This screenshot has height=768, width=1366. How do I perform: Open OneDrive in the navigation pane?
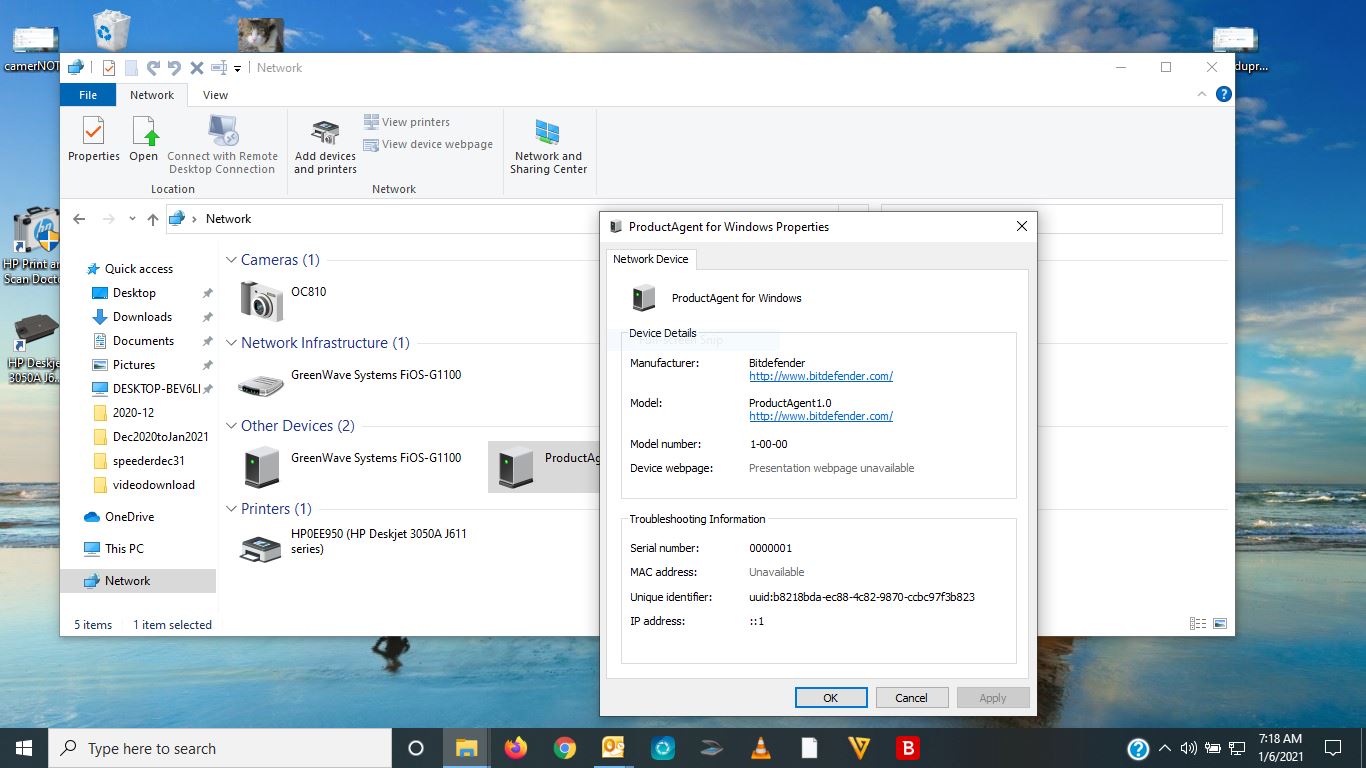click(129, 517)
